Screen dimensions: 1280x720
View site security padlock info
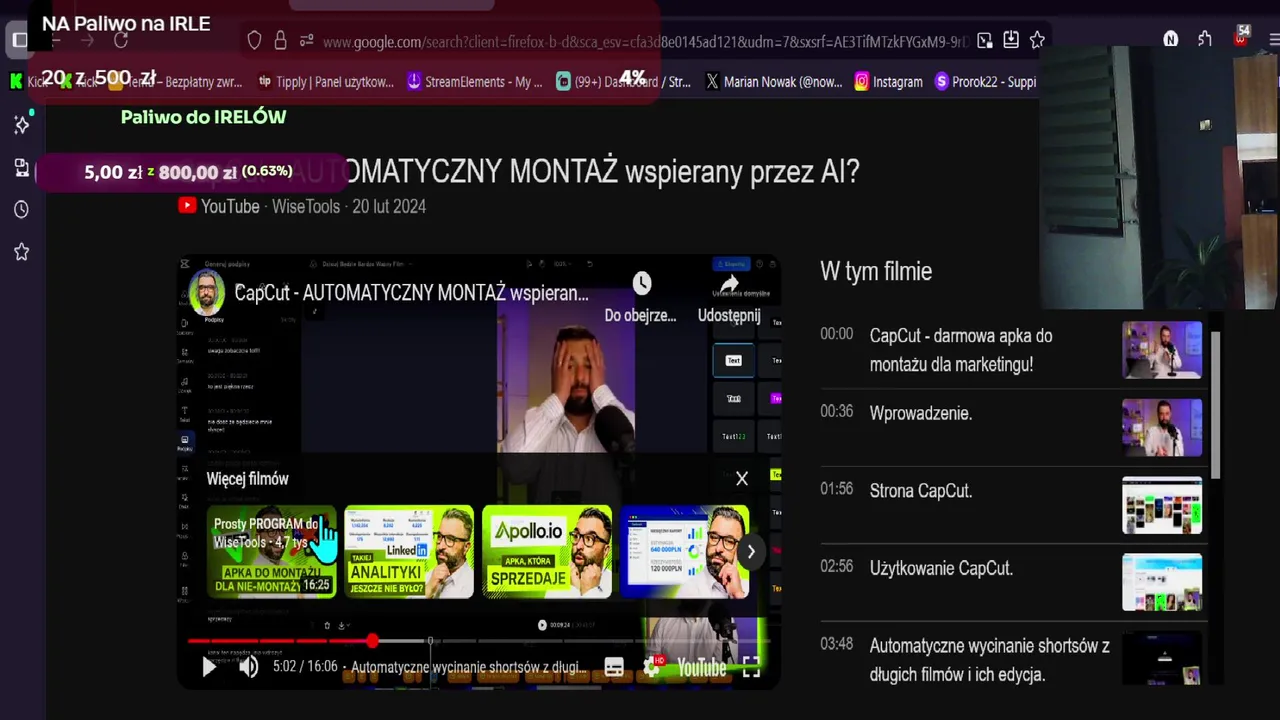pos(280,40)
